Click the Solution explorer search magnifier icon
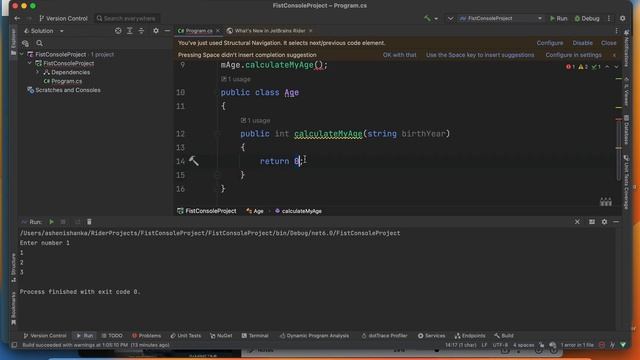The height and width of the screenshot is (360, 640). (39, 43)
